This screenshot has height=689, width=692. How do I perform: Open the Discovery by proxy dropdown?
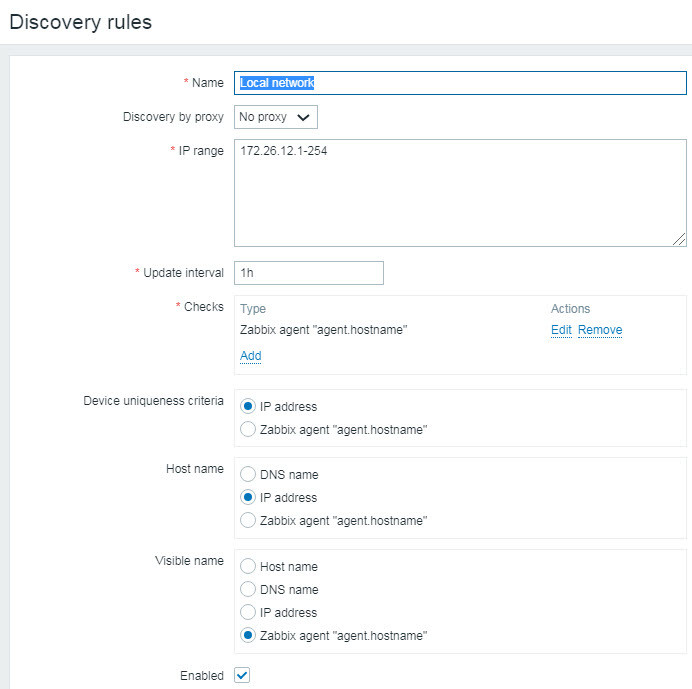tap(276, 117)
